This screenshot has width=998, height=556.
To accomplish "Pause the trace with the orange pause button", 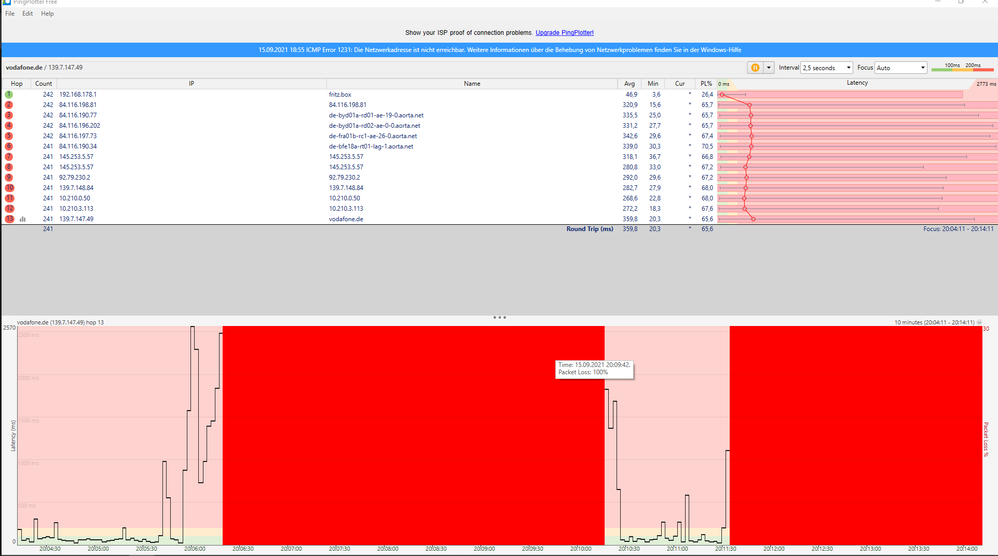I will tap(755, 67).
